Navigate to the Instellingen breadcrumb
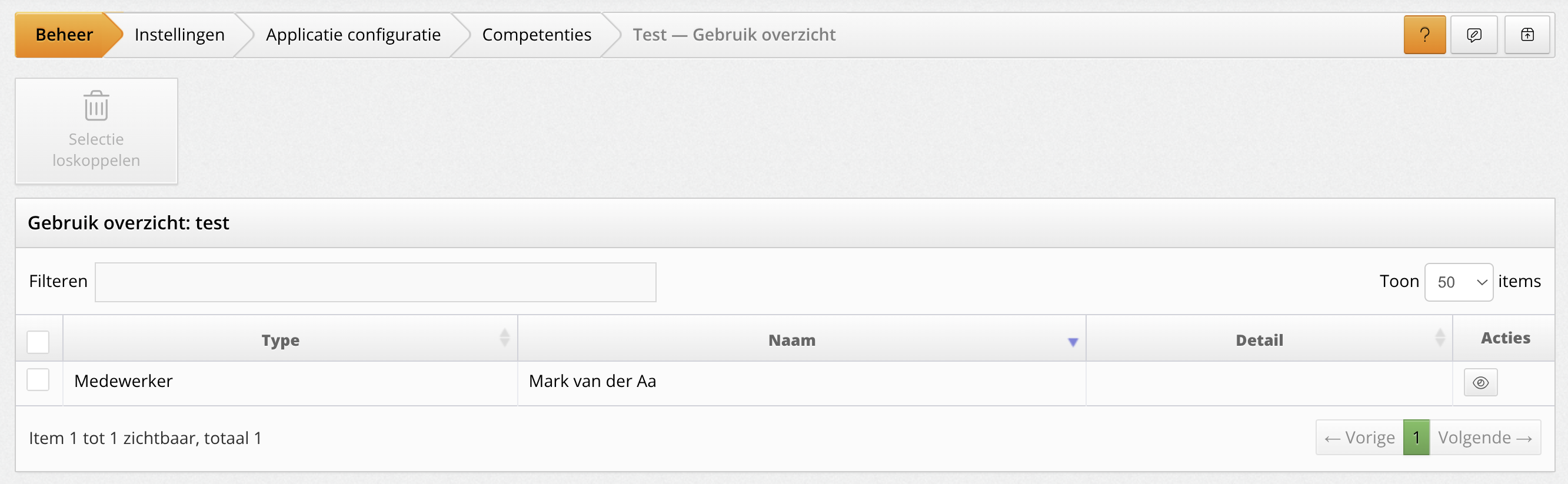 click(179, 35)
